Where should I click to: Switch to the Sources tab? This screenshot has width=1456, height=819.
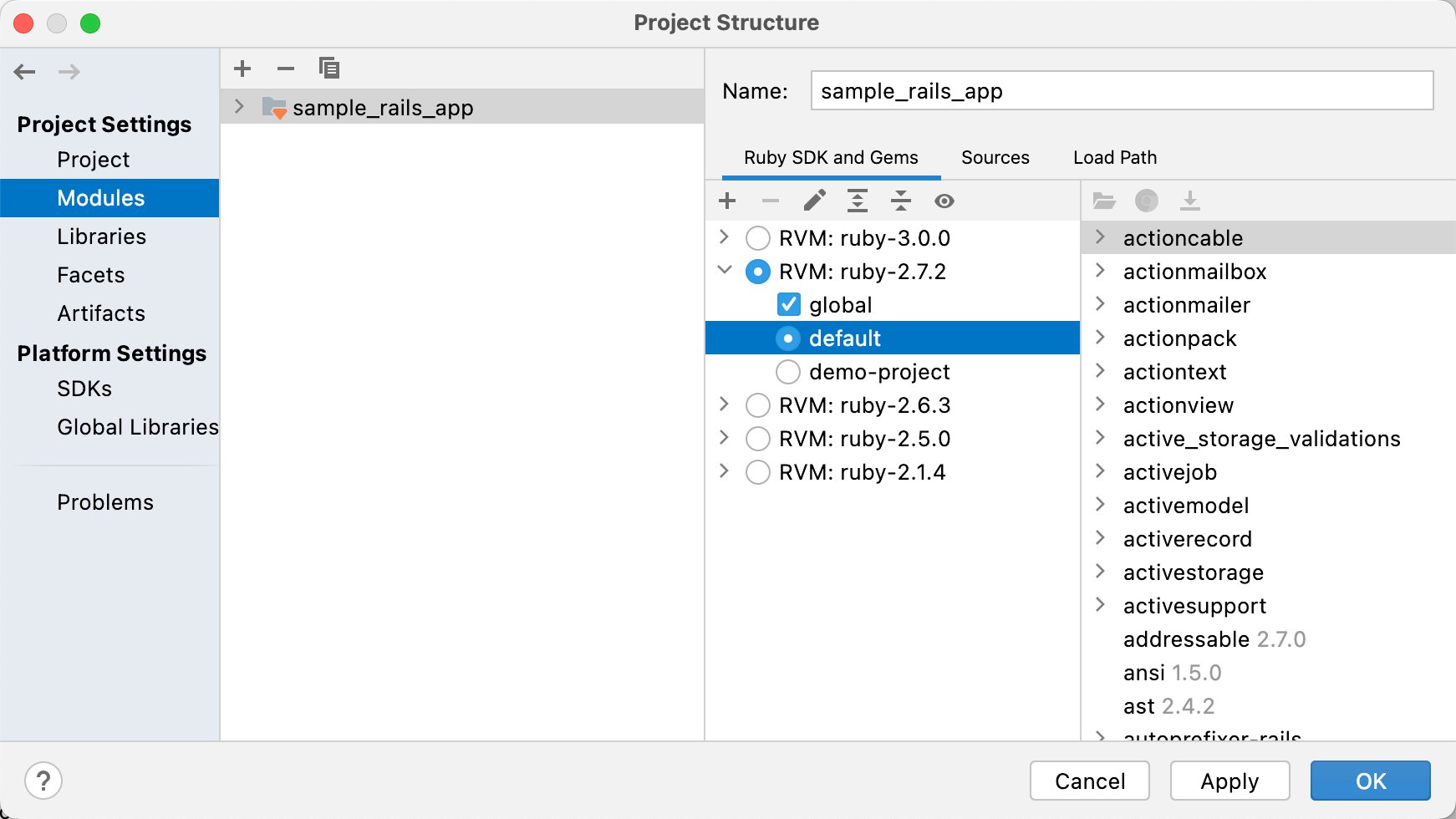[x=995, y=158]
